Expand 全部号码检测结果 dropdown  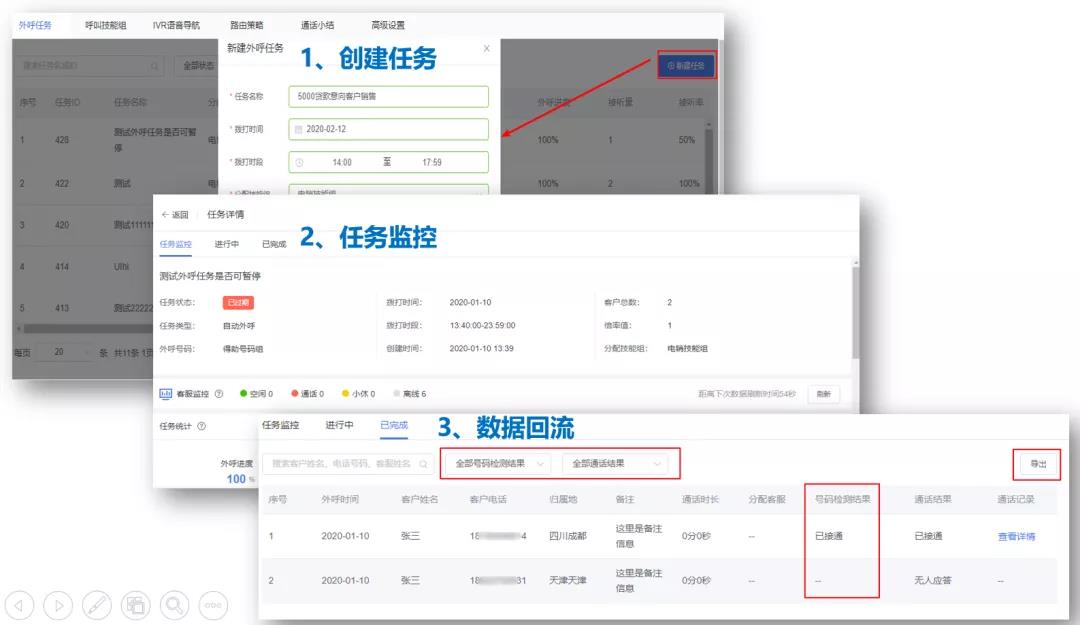tap(495, 464)
